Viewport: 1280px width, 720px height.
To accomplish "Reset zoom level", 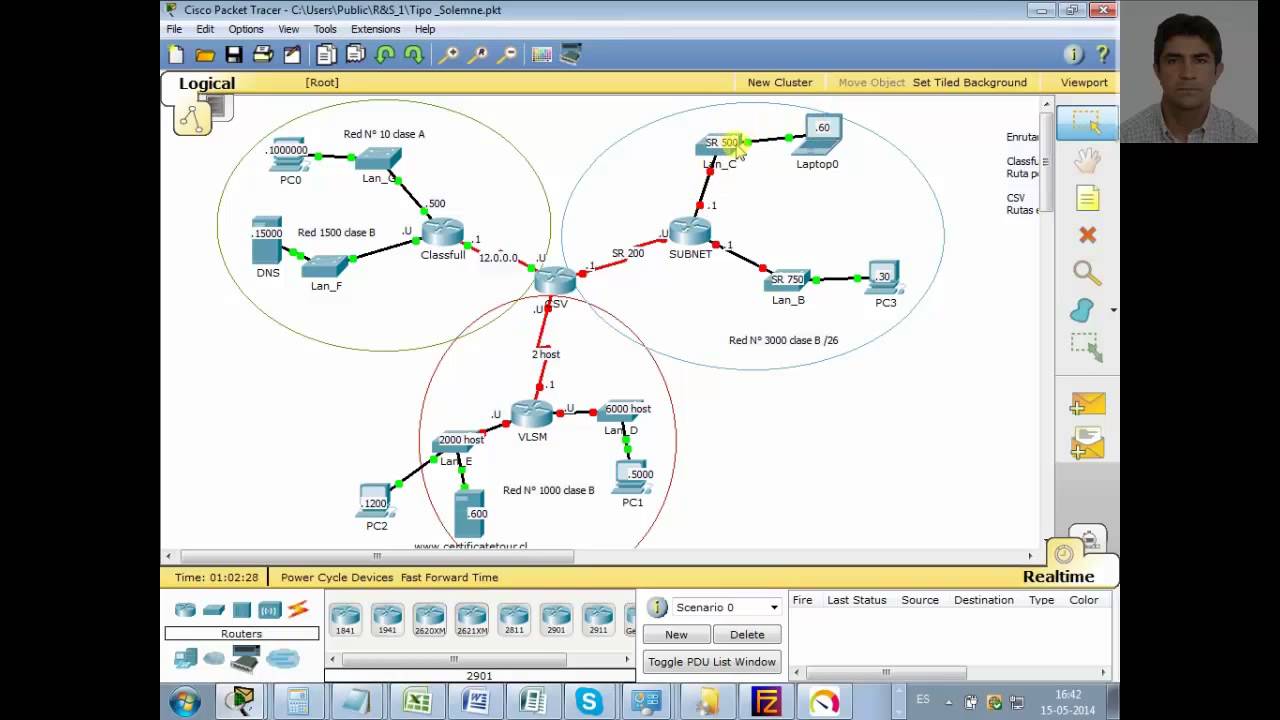I will (478, 55).
